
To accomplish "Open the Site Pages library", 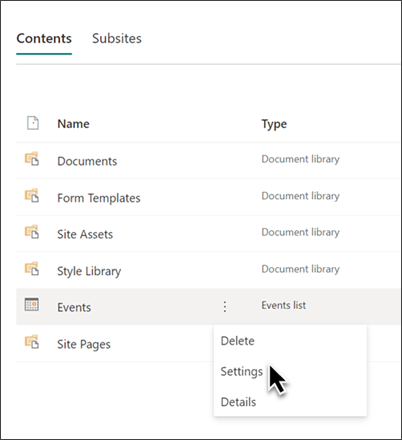I will click(x=84, y=344).
